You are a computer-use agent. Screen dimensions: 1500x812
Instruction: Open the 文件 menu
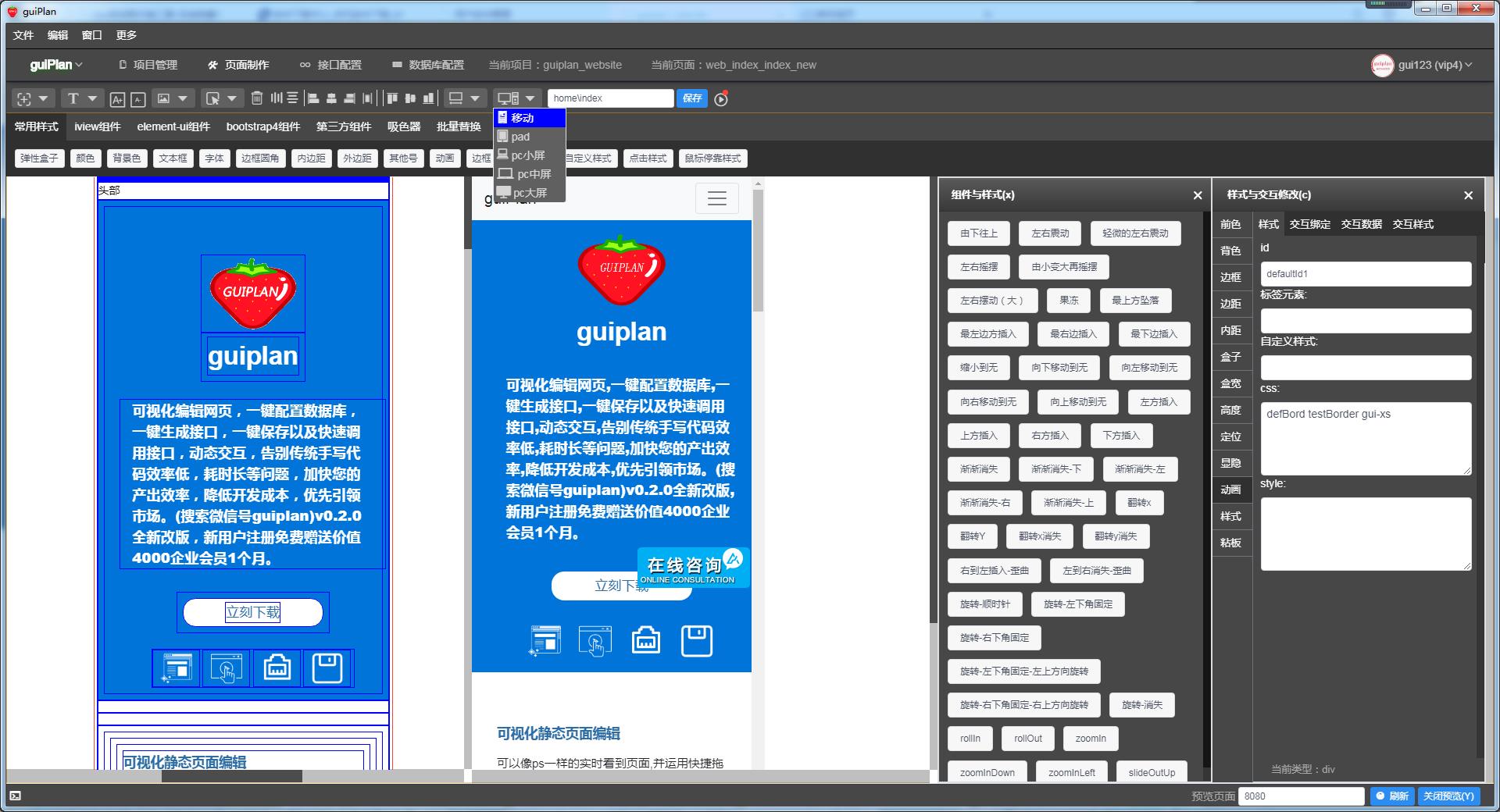tap(23, 35)
